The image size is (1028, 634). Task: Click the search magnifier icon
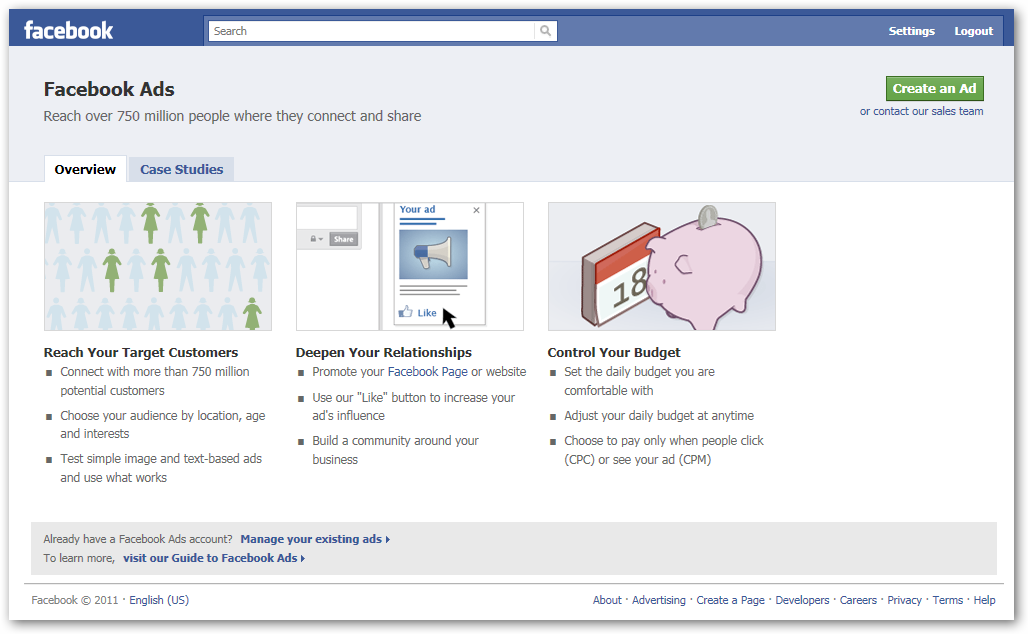point(545,31)
